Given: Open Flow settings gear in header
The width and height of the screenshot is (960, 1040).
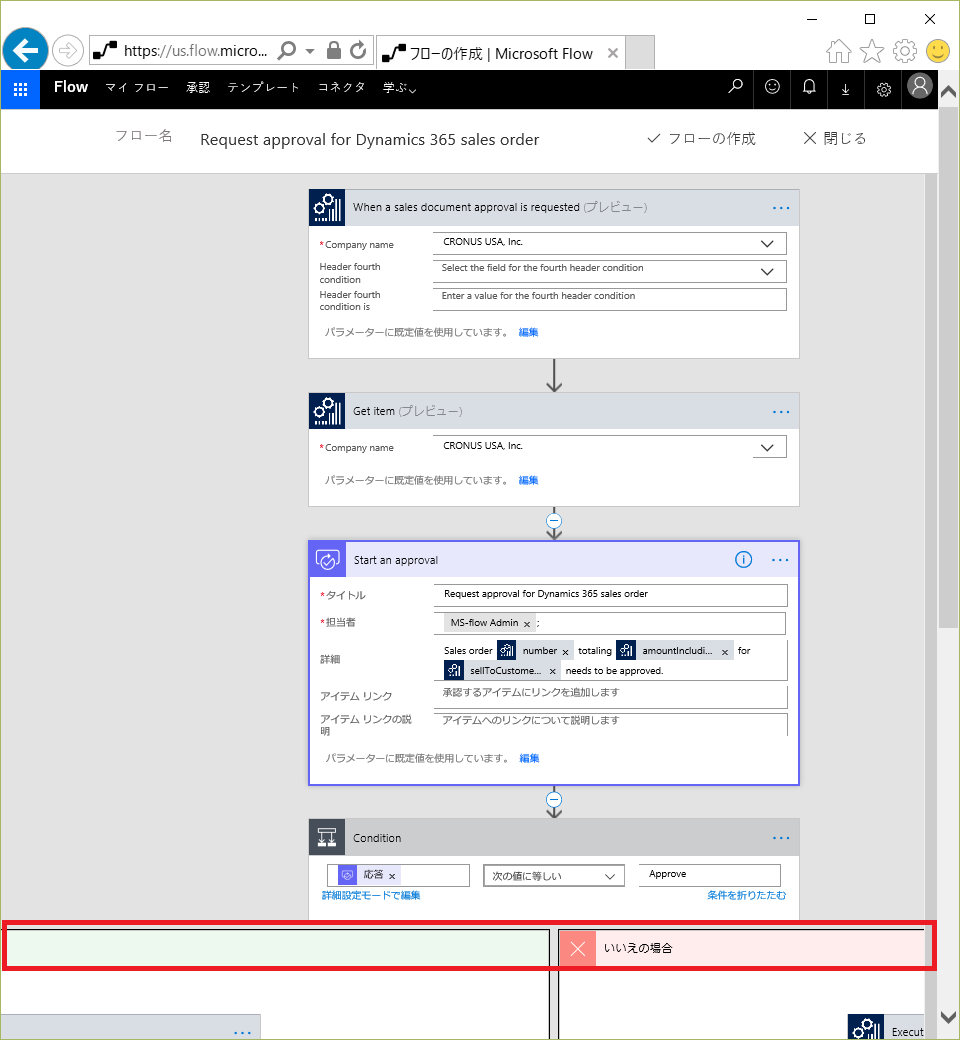Looking at the screenshot, I should click(883, 89).
